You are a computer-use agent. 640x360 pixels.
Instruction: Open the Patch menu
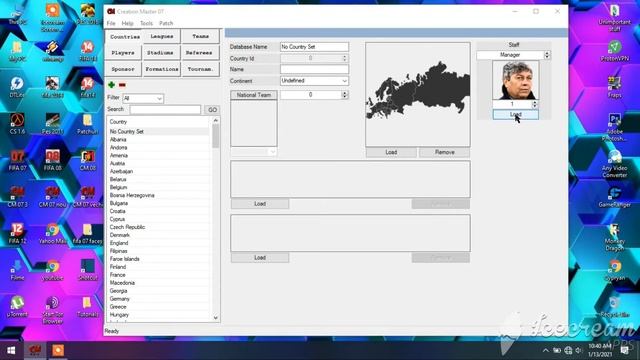(x=166, y=23)
